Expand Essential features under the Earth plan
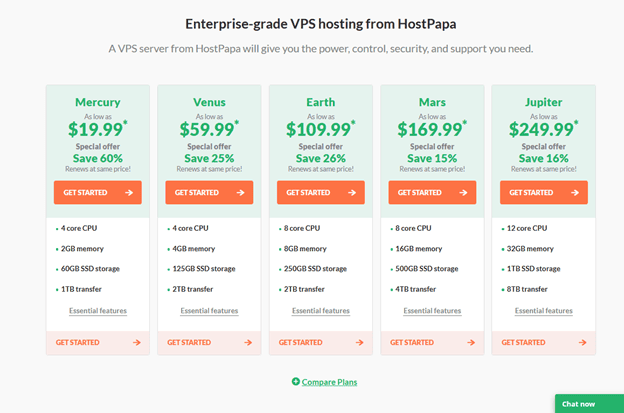 click(321, 311)
